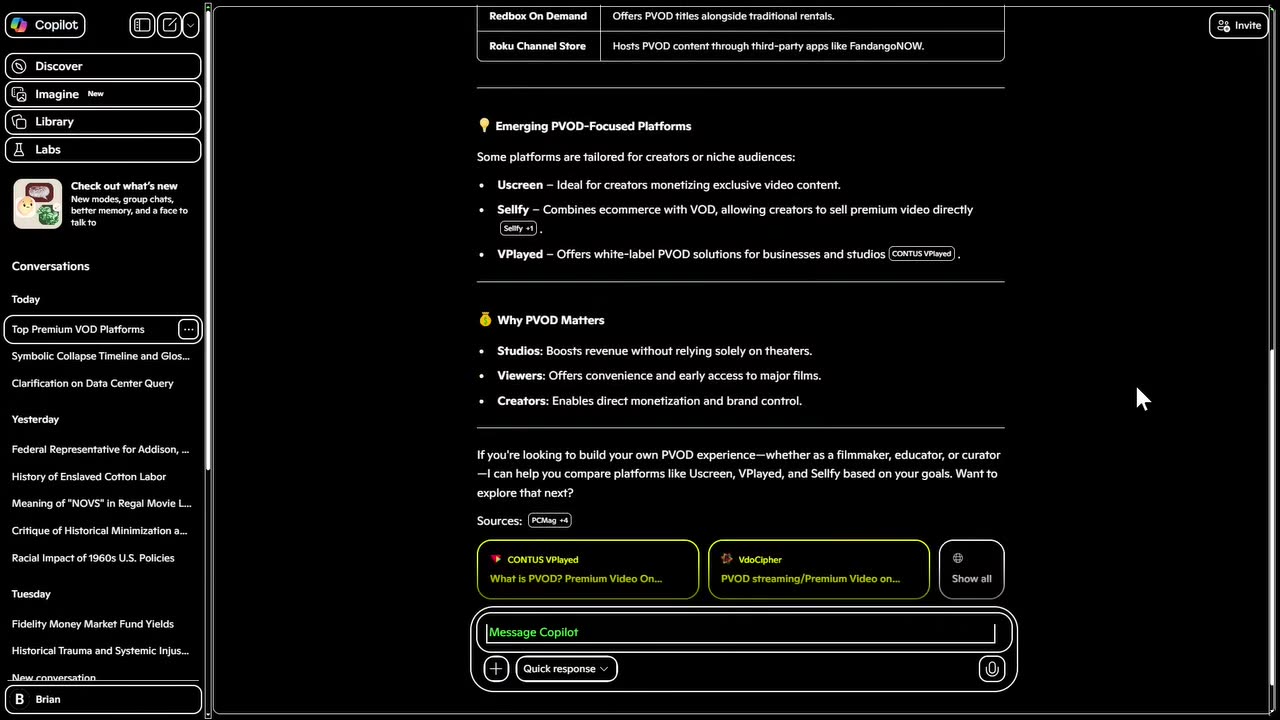Click the Library folder icon
This screenshot has width=1280, height=720.
[19, 122]
